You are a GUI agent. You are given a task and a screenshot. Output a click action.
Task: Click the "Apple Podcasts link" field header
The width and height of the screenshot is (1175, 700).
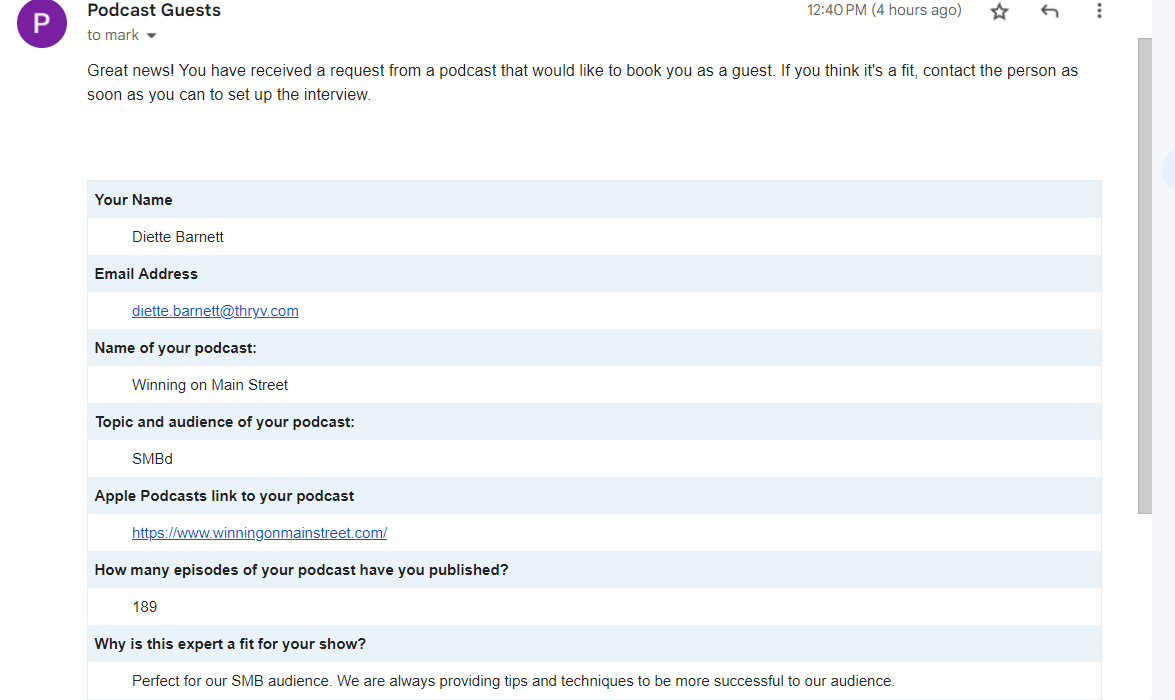225,496
